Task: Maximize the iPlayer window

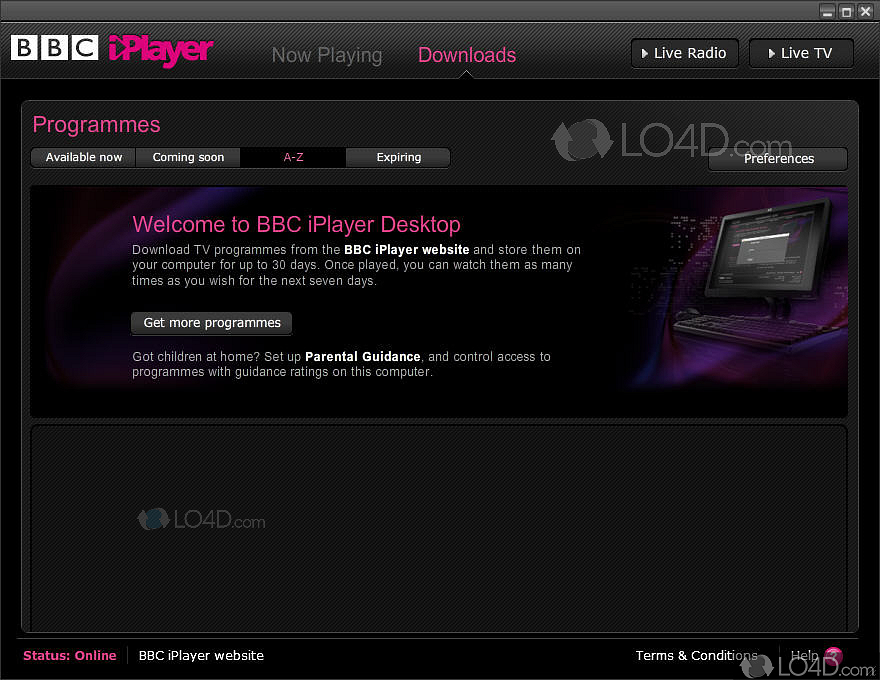Action: (x=847, y=12)
